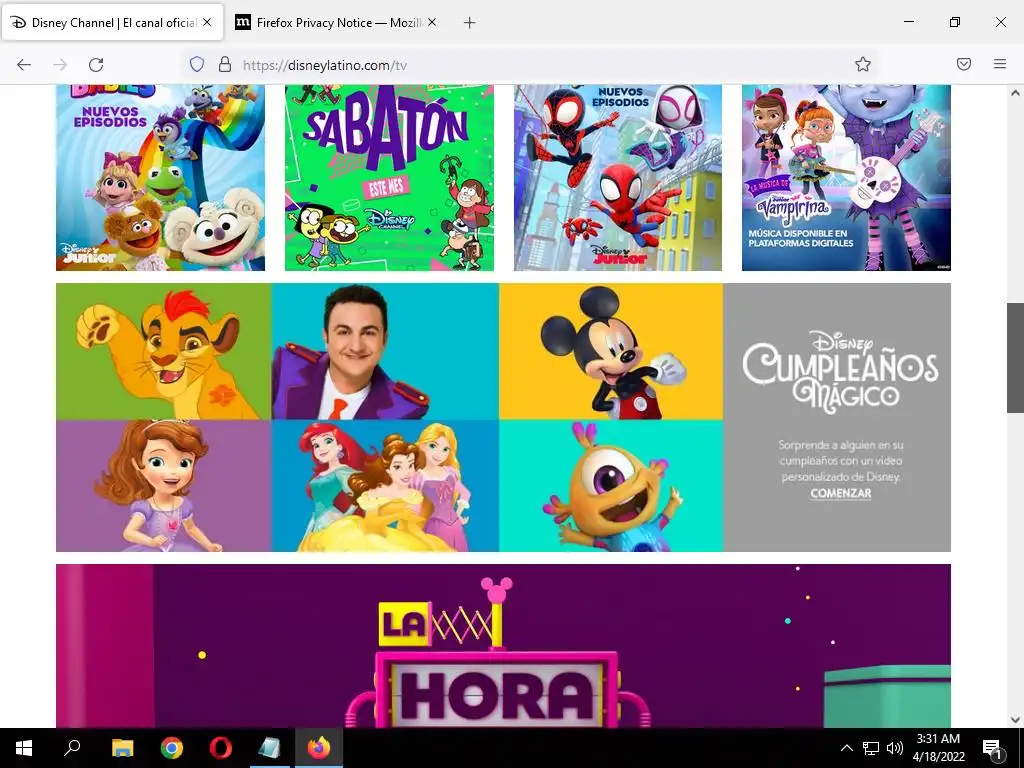Select the Mickey Mouse tile
The width and height of the screenshot is (1024, 768).
point(611,351)
